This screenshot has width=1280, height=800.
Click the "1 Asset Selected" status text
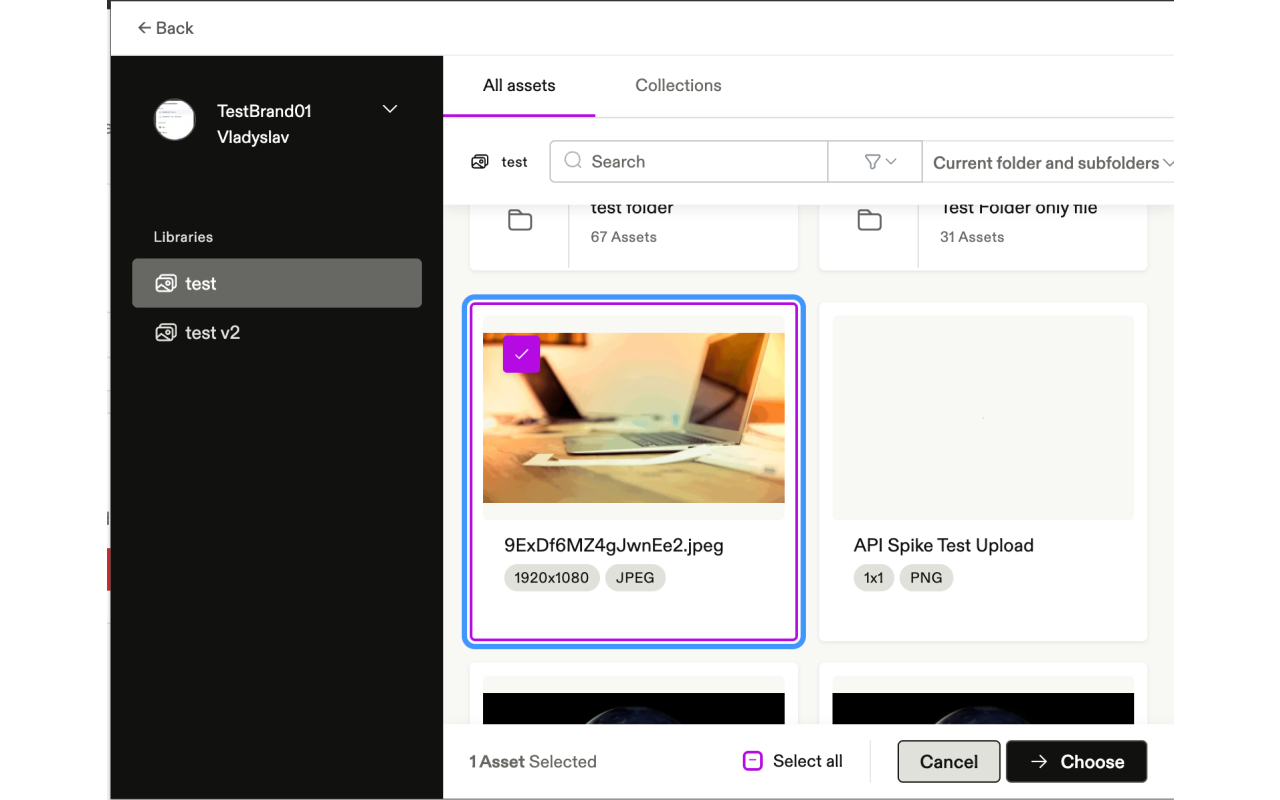[533, 762]
